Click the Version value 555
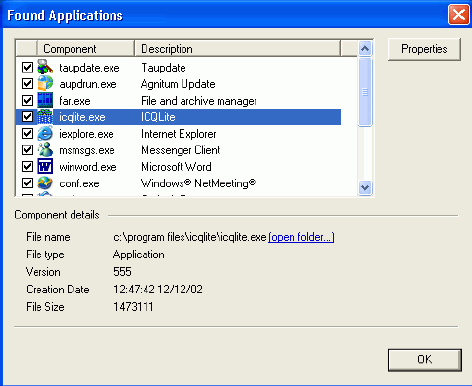This screenshot has height=386, width=472. (122, 272)
